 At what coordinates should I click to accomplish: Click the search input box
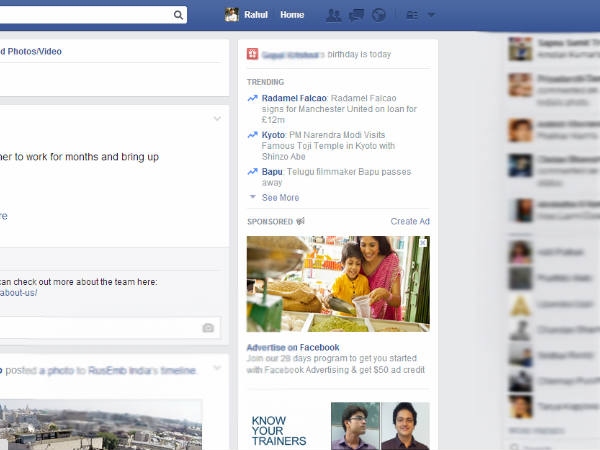[x=93, y=15]
